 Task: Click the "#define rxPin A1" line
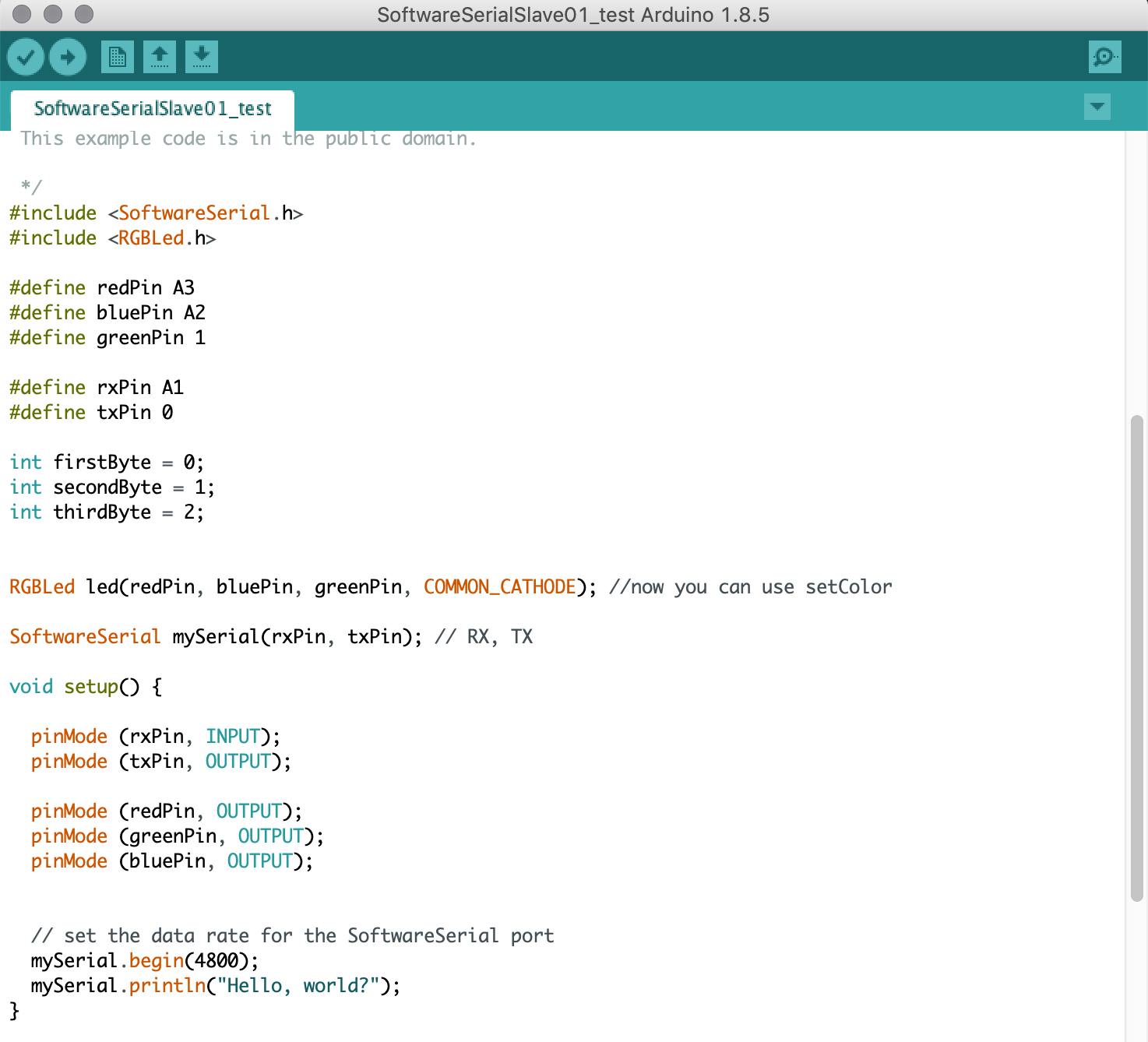coord(97,388)
